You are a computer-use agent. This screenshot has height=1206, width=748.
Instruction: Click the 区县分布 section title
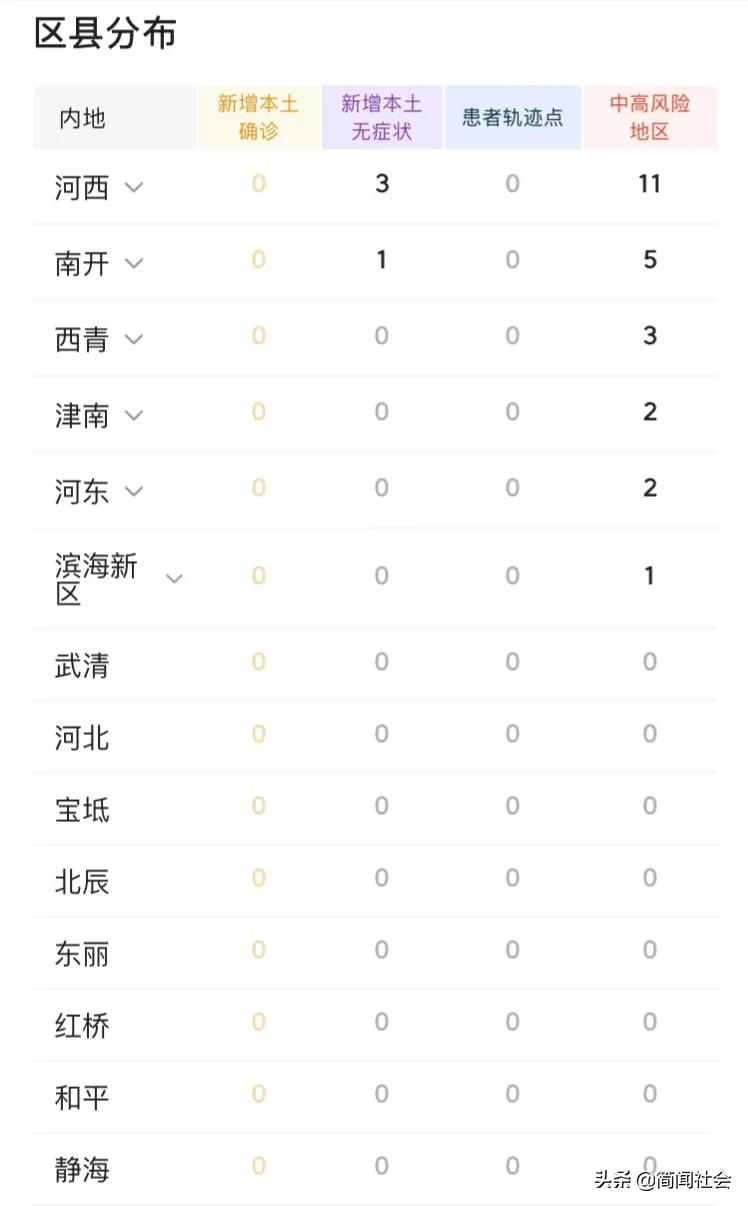[105, 33]
